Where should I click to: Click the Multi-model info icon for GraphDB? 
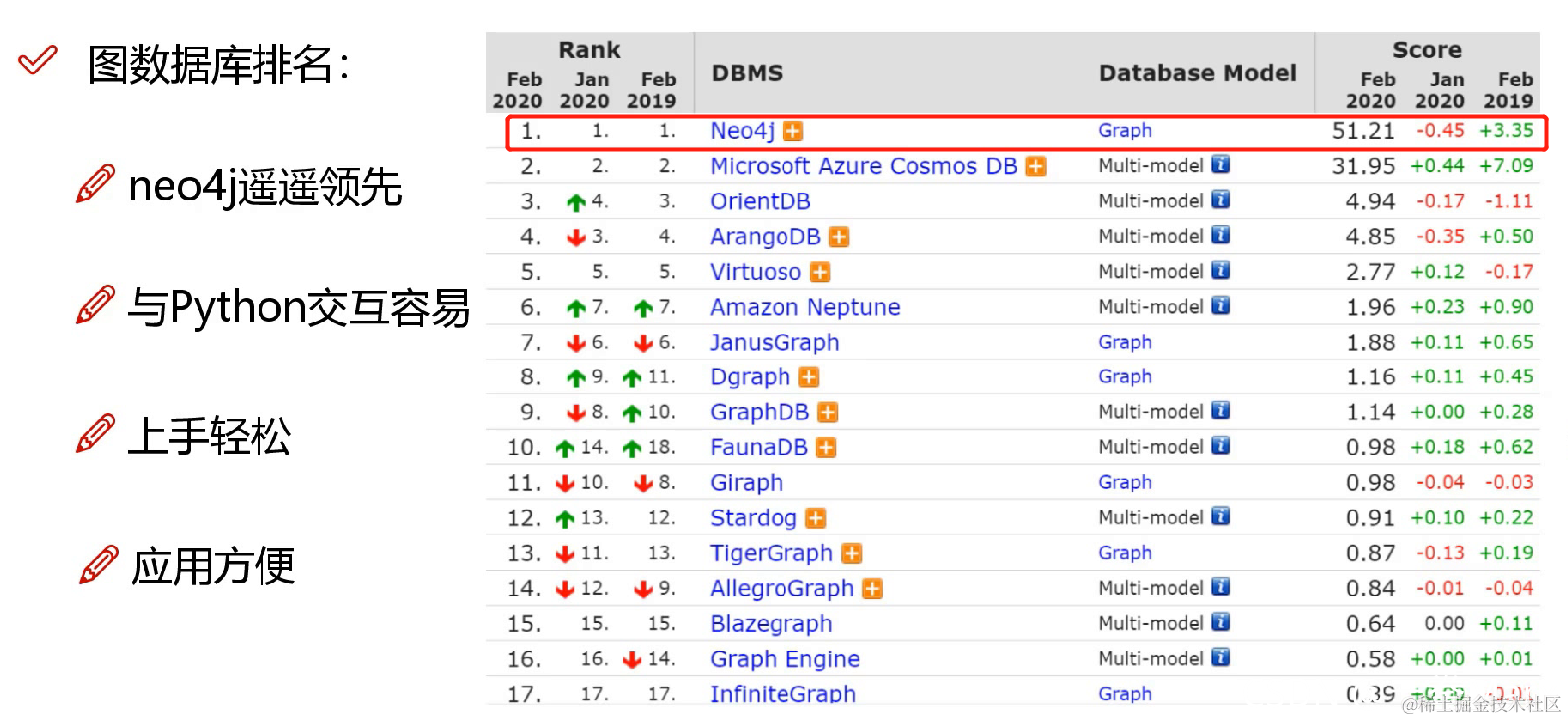[1221, 410]
